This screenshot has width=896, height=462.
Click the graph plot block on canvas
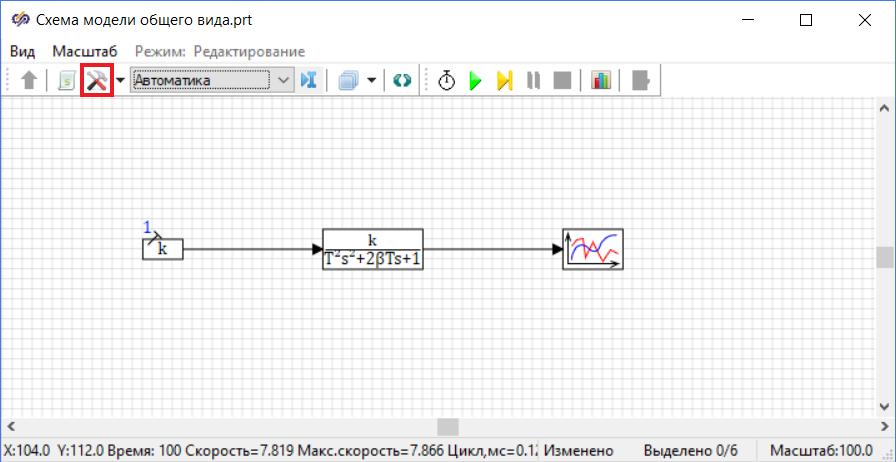[592, 248]
